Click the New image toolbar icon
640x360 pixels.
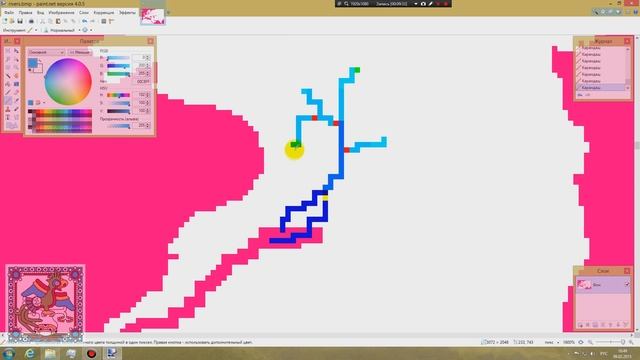[x=5, y=21]
